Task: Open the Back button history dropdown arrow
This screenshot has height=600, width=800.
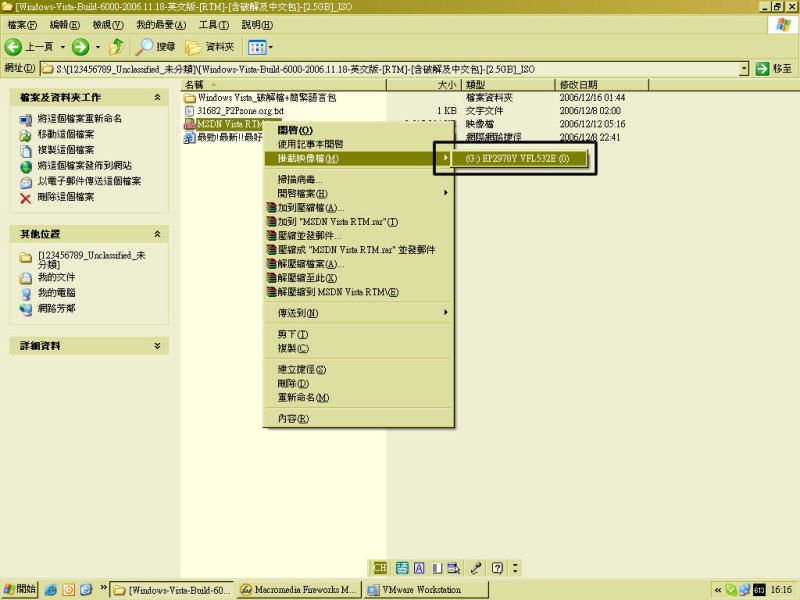Action: tap(63, 47)
